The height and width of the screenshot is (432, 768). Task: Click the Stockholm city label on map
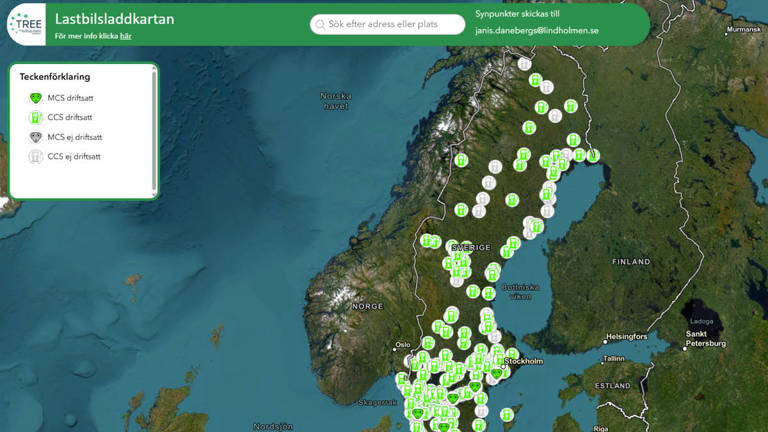[525, 361]
